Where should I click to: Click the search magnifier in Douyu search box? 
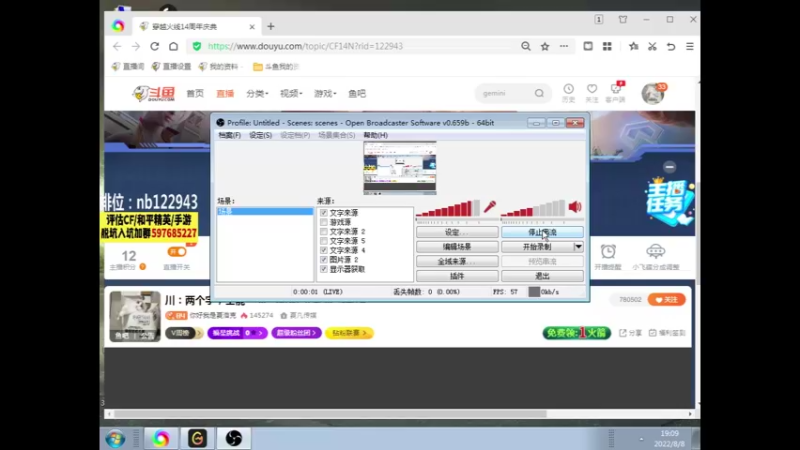coord(539,93)
